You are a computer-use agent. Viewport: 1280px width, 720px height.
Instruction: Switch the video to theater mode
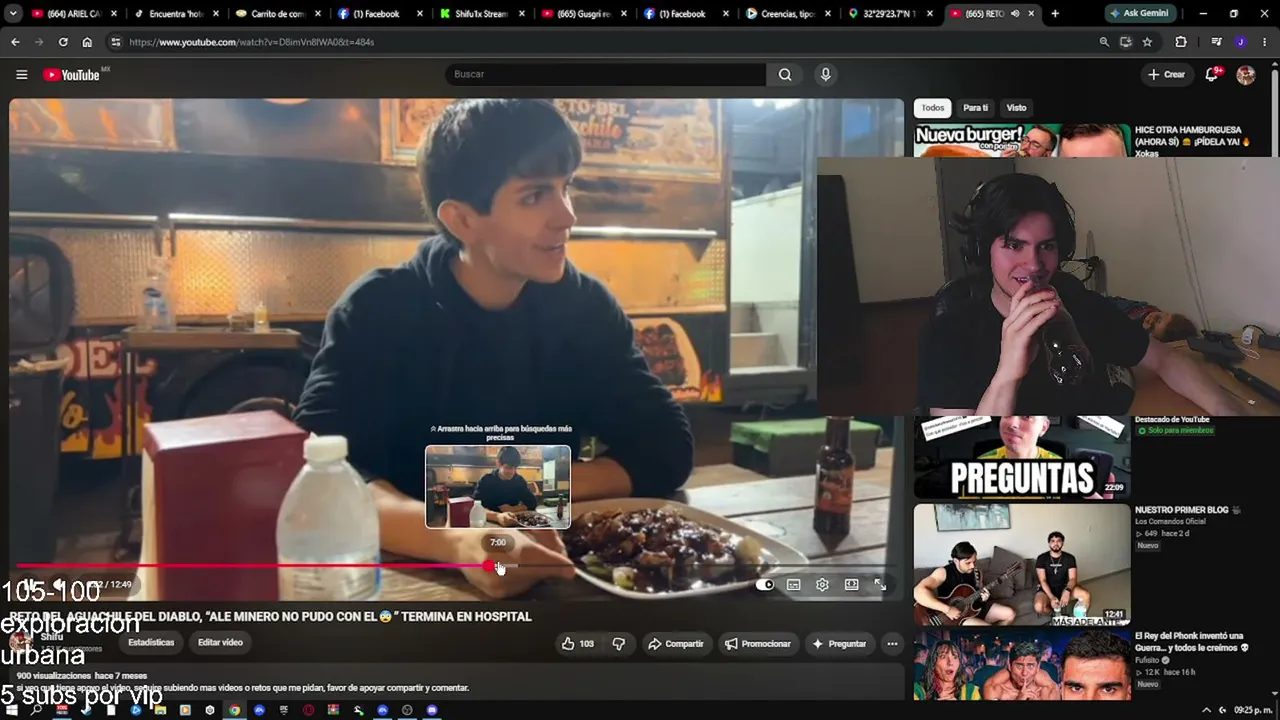851,585
